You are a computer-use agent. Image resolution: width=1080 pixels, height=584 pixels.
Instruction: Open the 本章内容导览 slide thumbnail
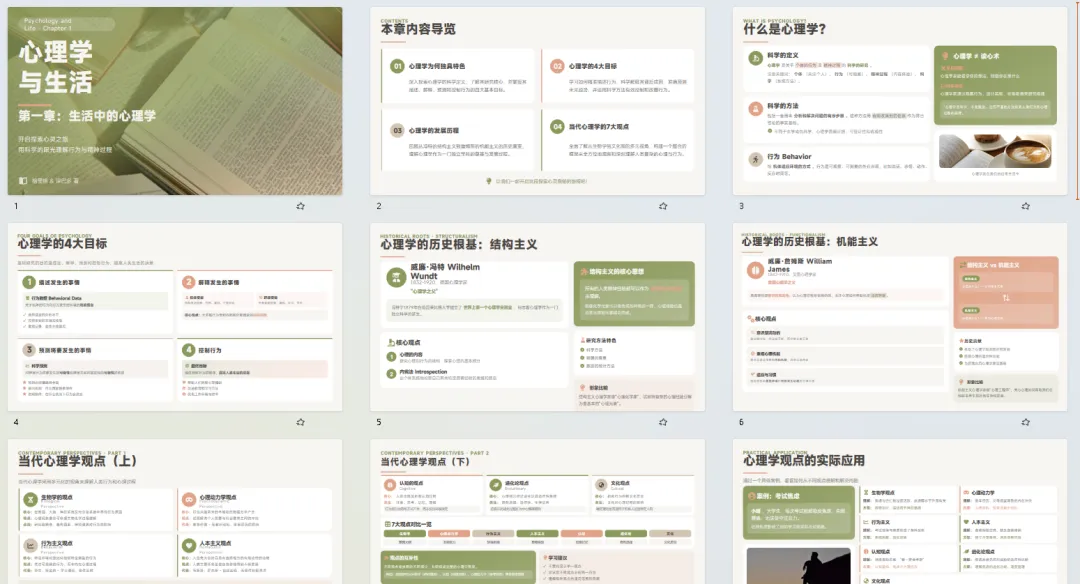click(537, 101)
